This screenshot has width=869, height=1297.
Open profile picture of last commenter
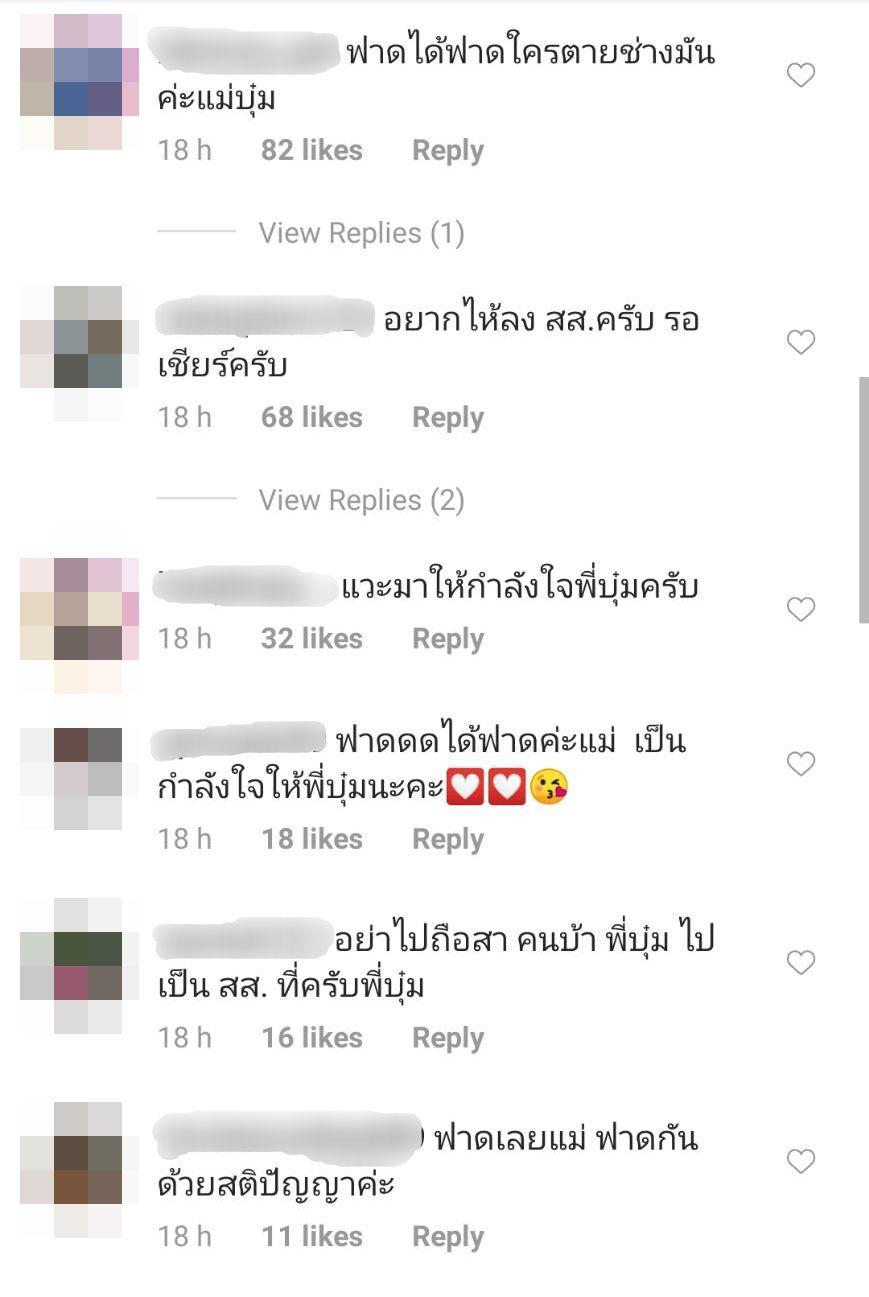[x=79, y=1170]
